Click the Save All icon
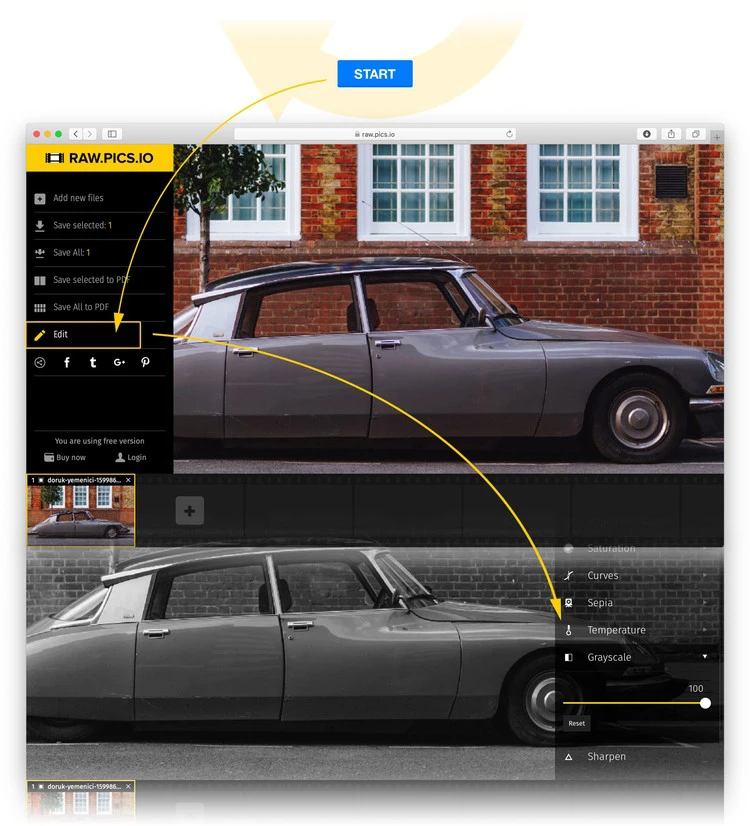Screen dimensions: 750x826 coord(40,253)
